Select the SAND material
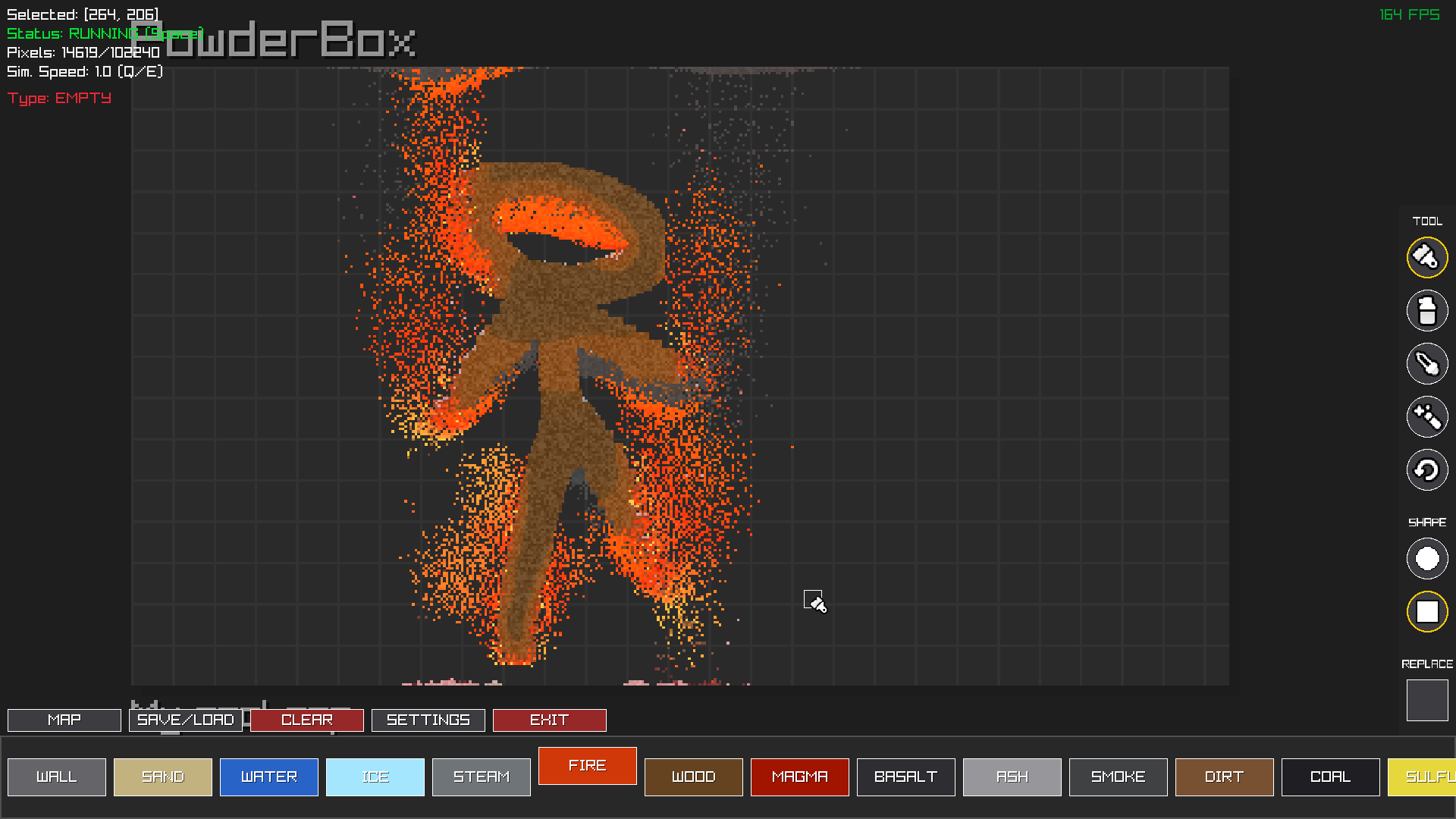 (163, 777)
